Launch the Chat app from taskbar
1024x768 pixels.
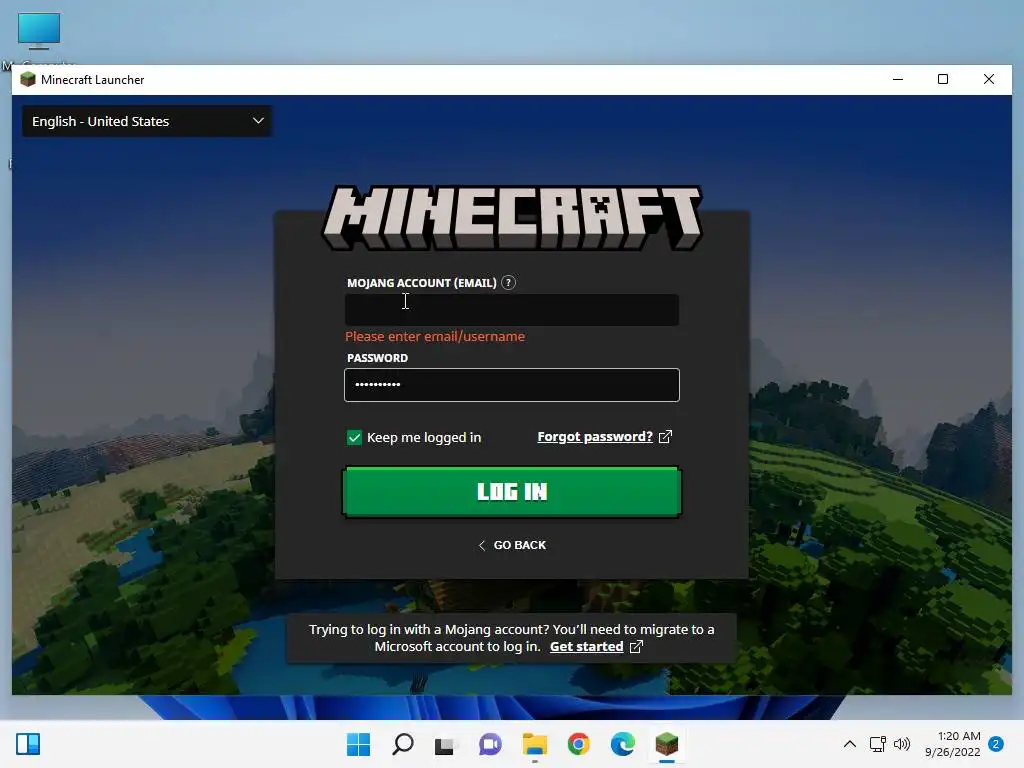(490, 744)
